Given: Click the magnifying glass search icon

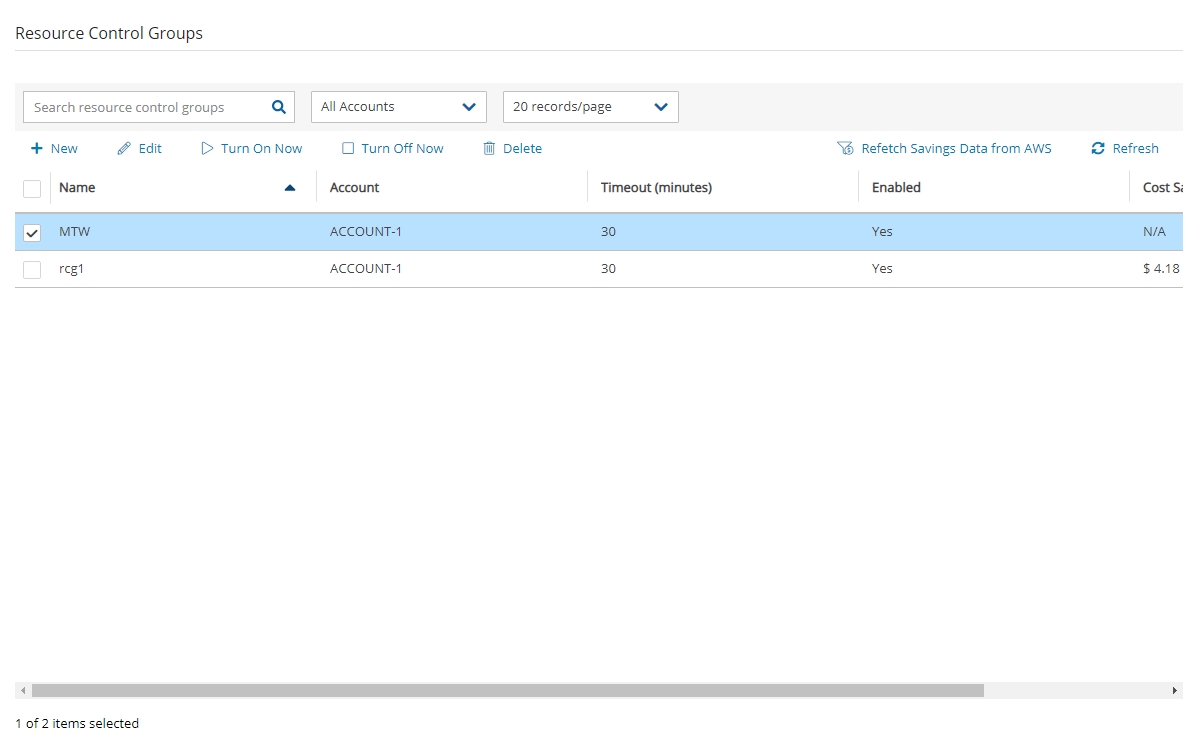Looking at the screenshot, I should [279, 107].
